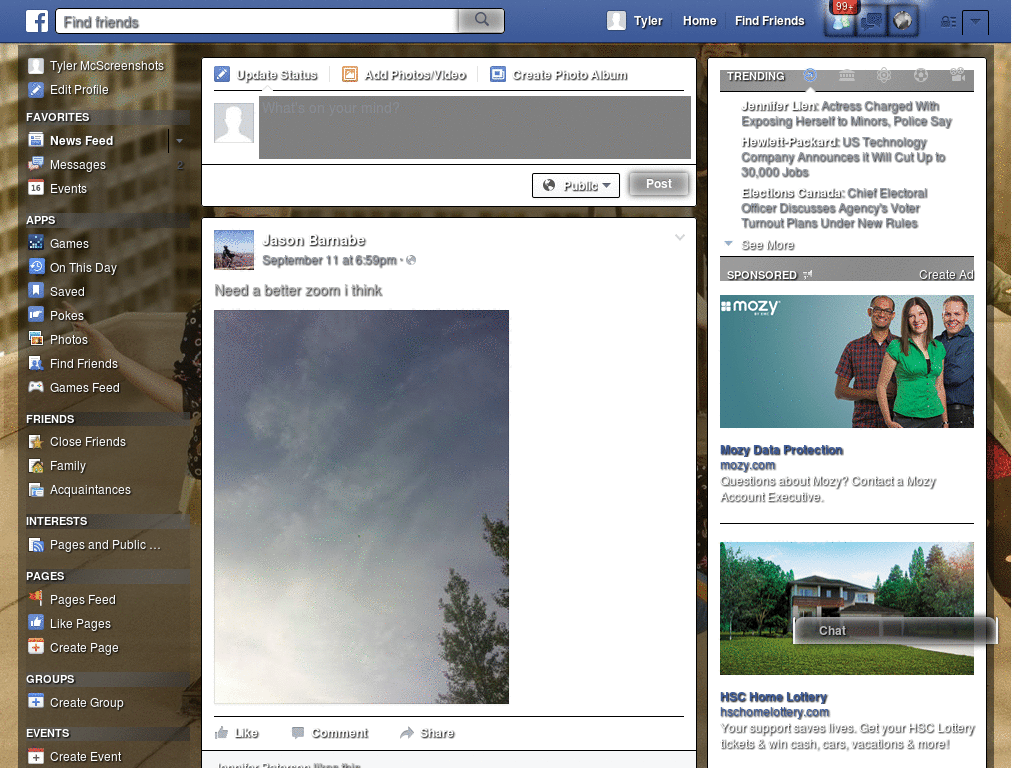Share Jason Barnabe's post
This screenshot has height=768, width=1024.
coord(427,733)
